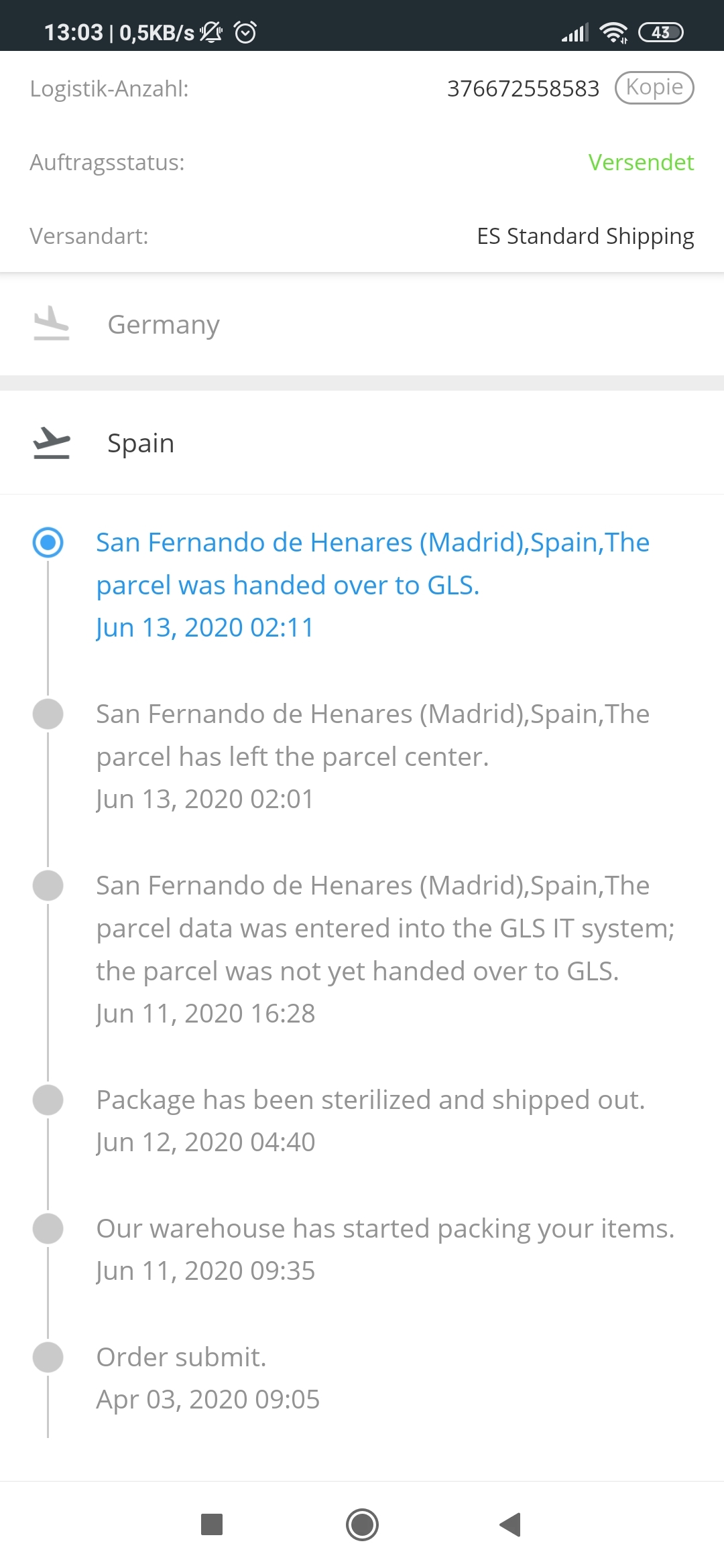
Task: Tap the battery indicator showing 43
Action: [x=661, y=32]
